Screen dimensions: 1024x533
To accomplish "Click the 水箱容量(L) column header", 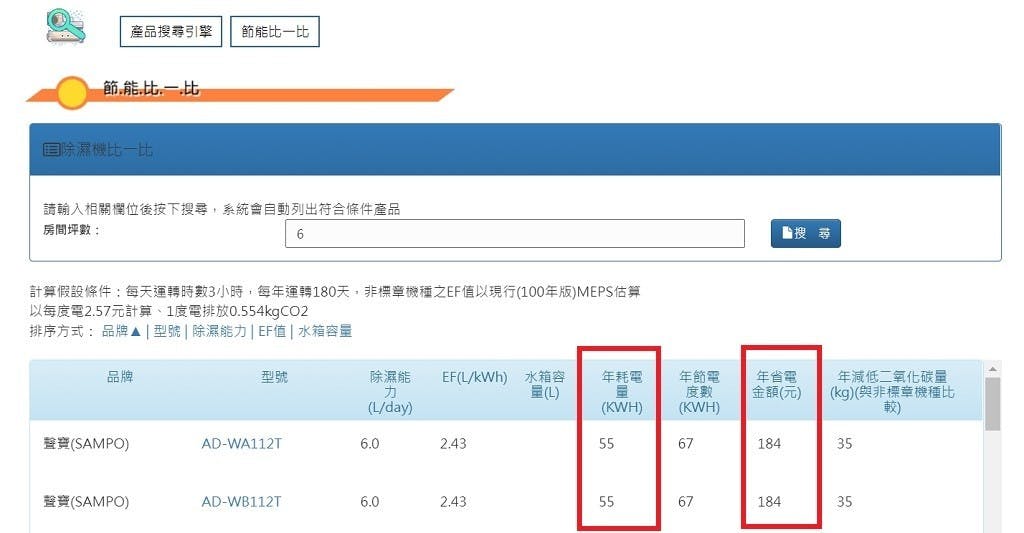I will coord(545,385).
